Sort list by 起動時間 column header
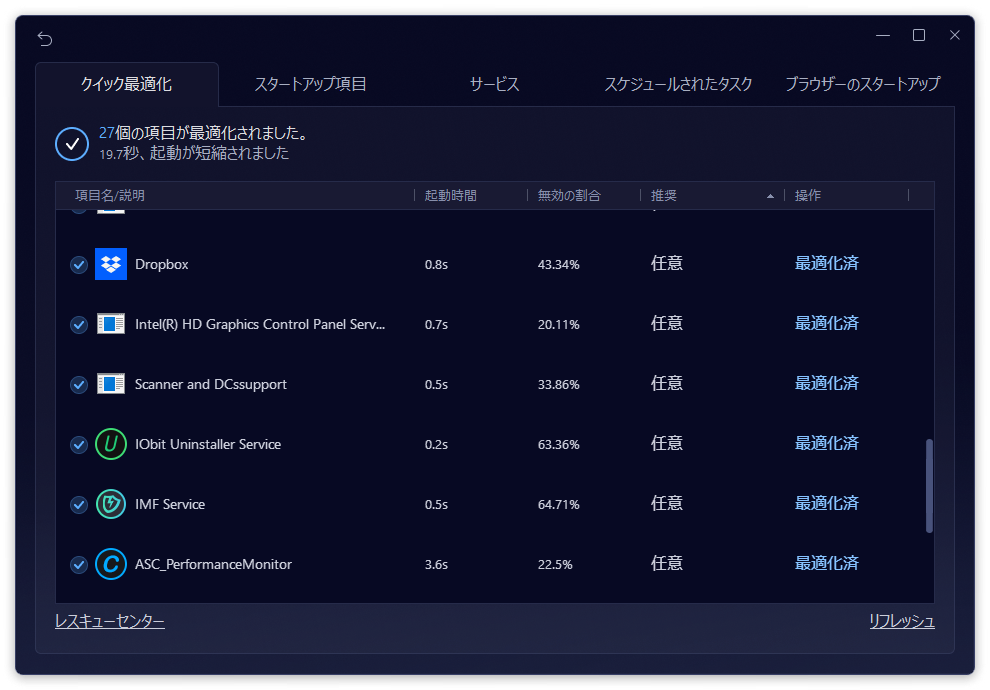990x690 pixels. 451,196
